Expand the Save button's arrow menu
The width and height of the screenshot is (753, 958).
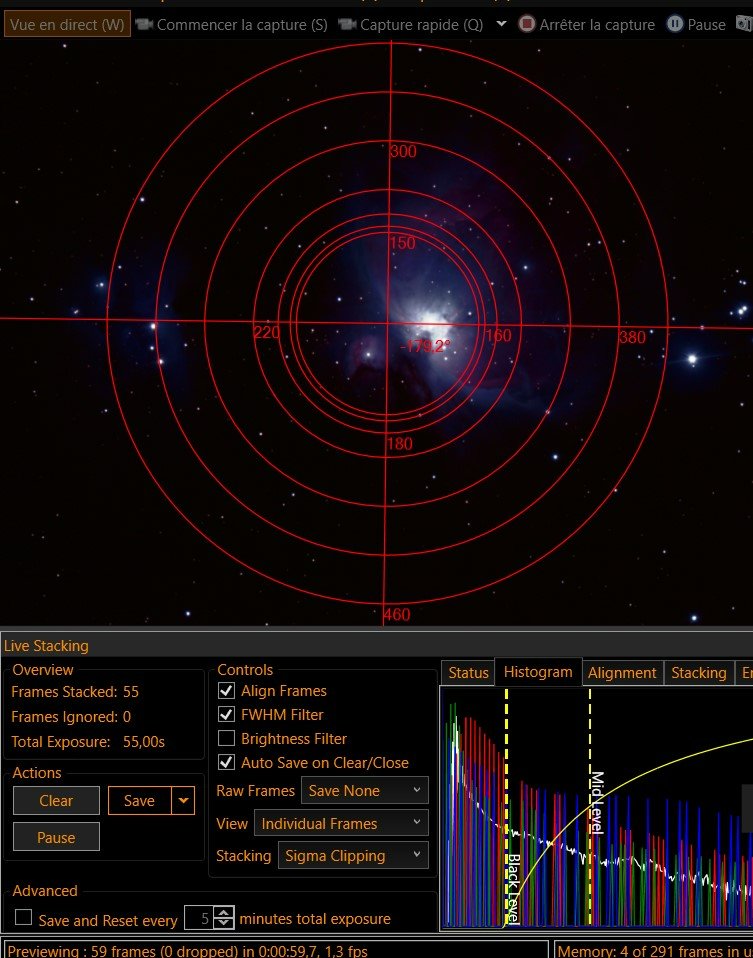tap(182, 801)
